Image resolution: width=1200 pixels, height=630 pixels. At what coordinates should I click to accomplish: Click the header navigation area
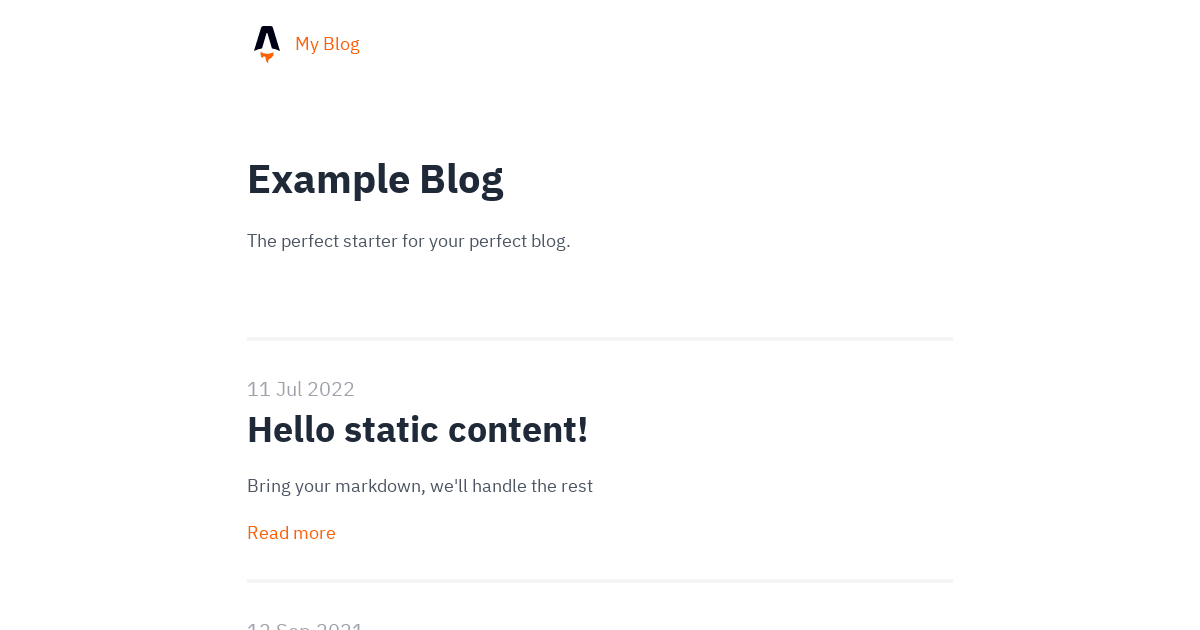(600, 43)
